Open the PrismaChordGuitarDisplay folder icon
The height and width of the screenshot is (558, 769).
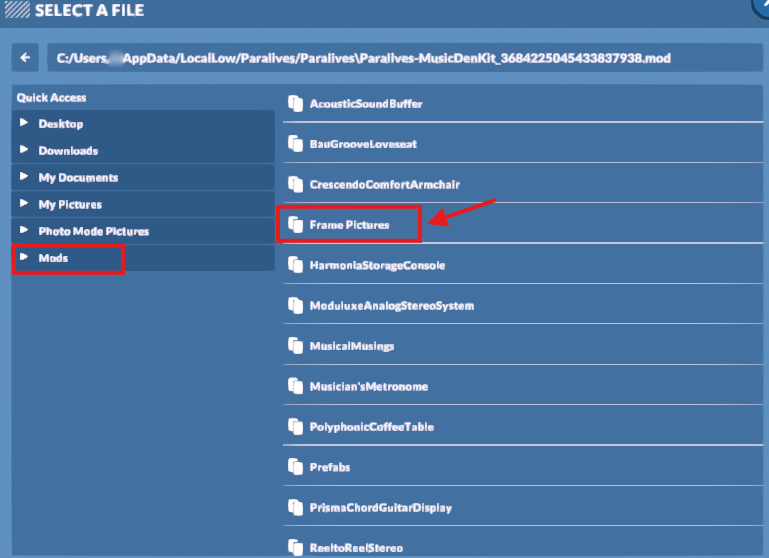[295, 507]
